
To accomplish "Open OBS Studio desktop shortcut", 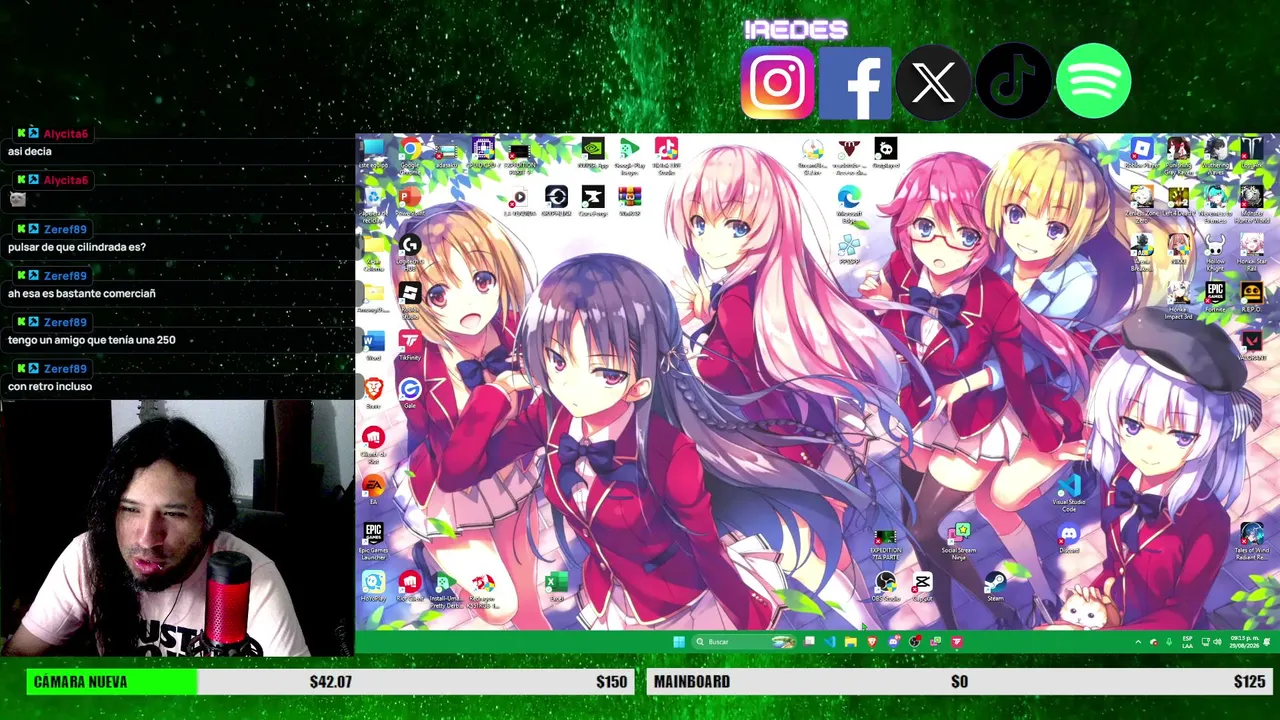I will point(886,586).
